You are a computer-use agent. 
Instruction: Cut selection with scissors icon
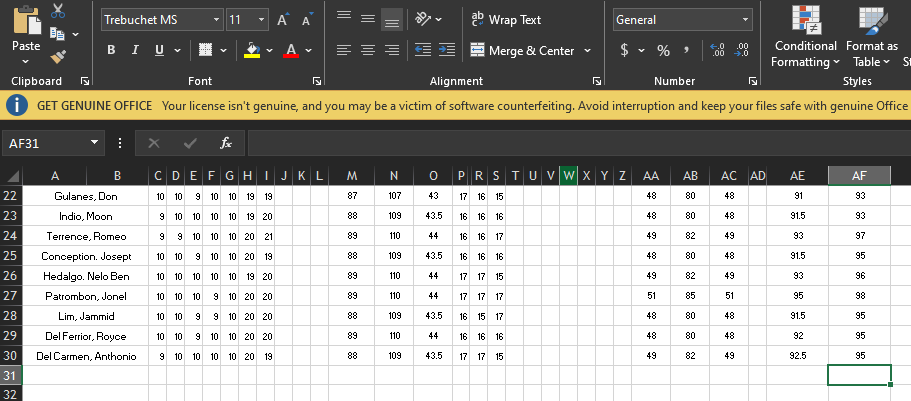pyautogui.click(x=58, y=10)
